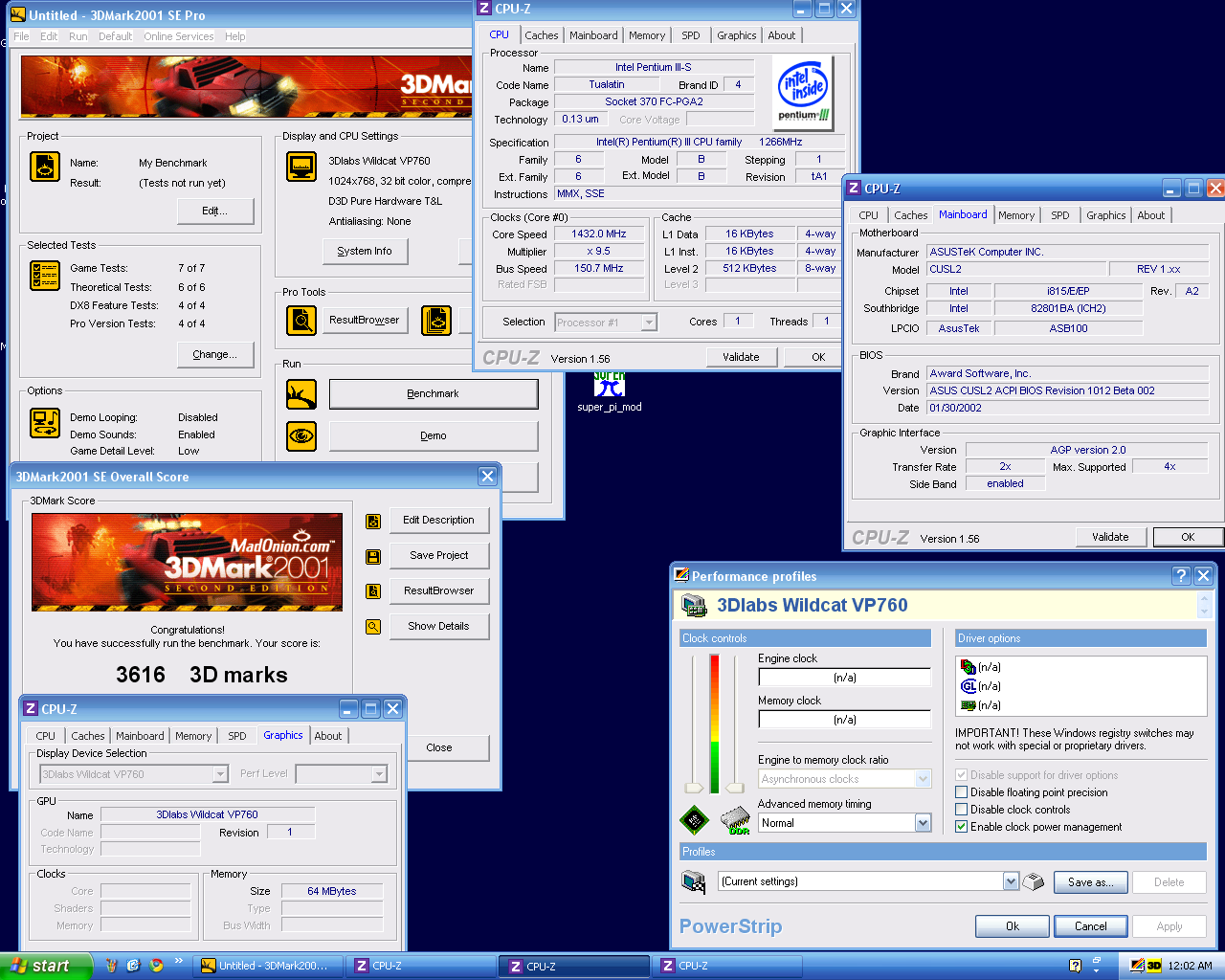Screen dimensions: 1225x980
Task: Open Internet Explorer from quick launch
Action: [133, 966]
